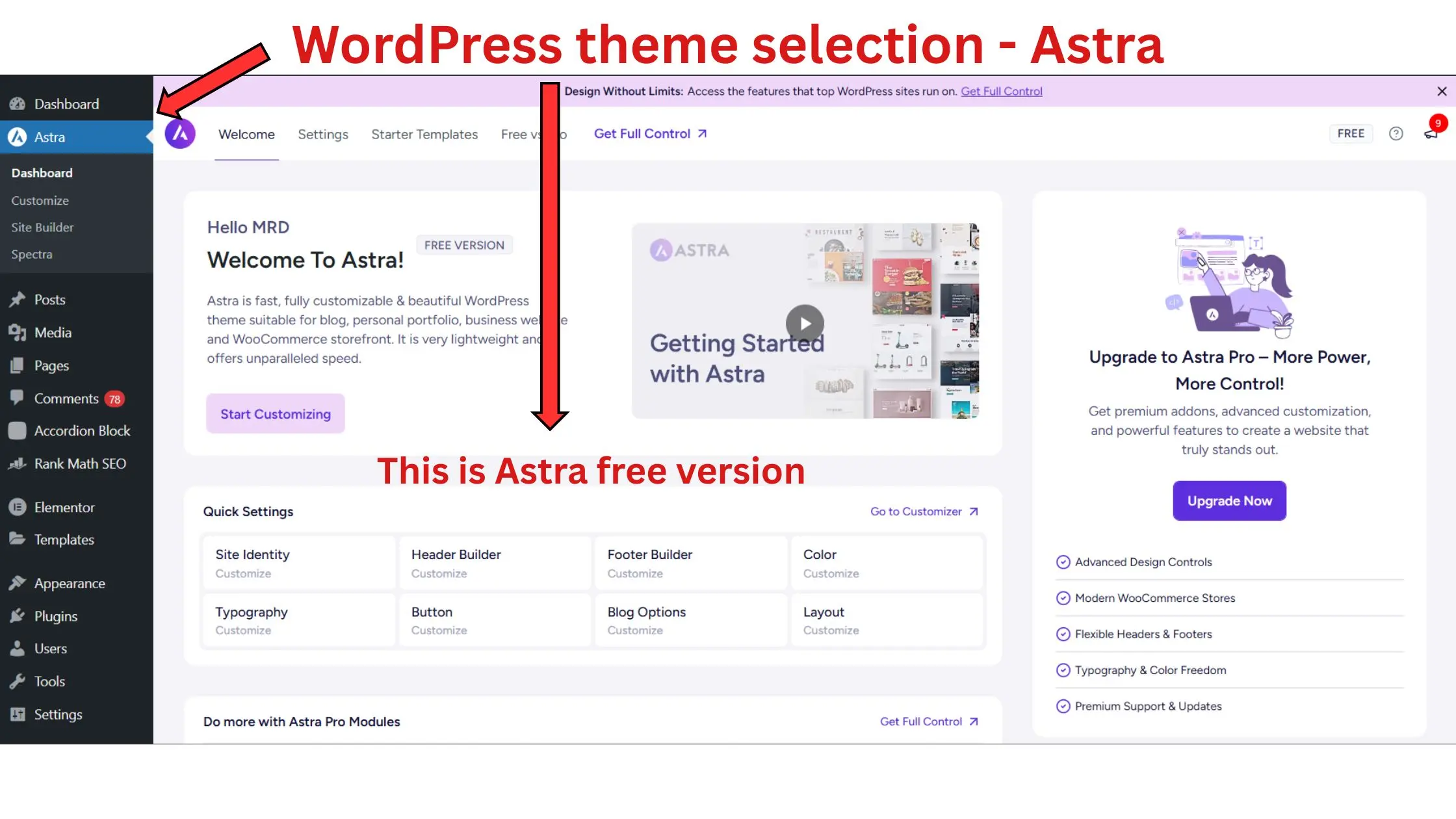Click the arrow icon beside Get Full Control in modules section

pos(974,722)
